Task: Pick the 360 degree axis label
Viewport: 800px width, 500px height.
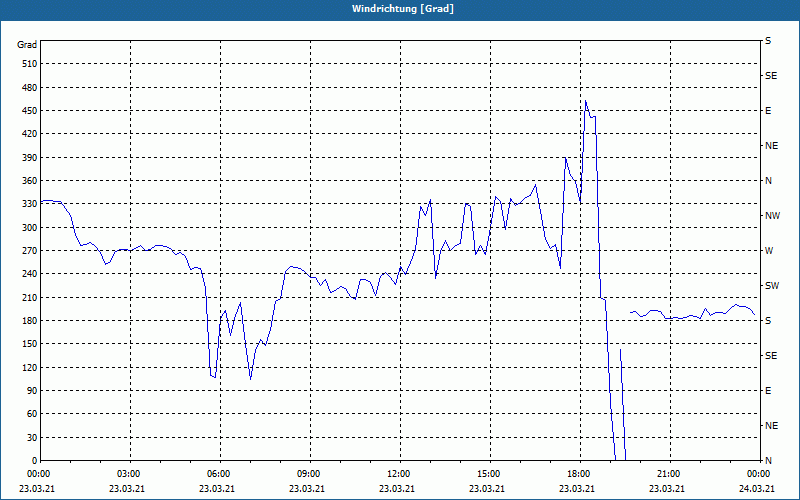Action: [29, 181]
